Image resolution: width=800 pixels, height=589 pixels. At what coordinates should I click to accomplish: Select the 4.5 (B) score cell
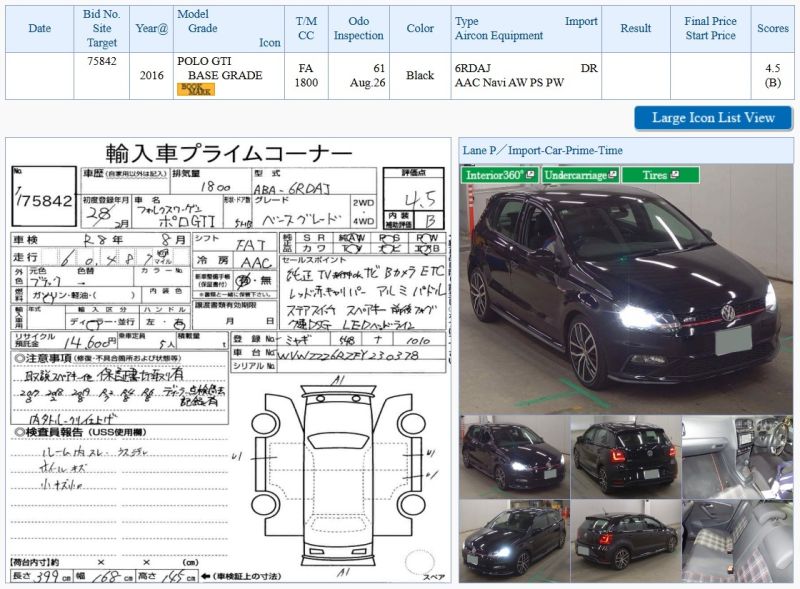(772, 76)
